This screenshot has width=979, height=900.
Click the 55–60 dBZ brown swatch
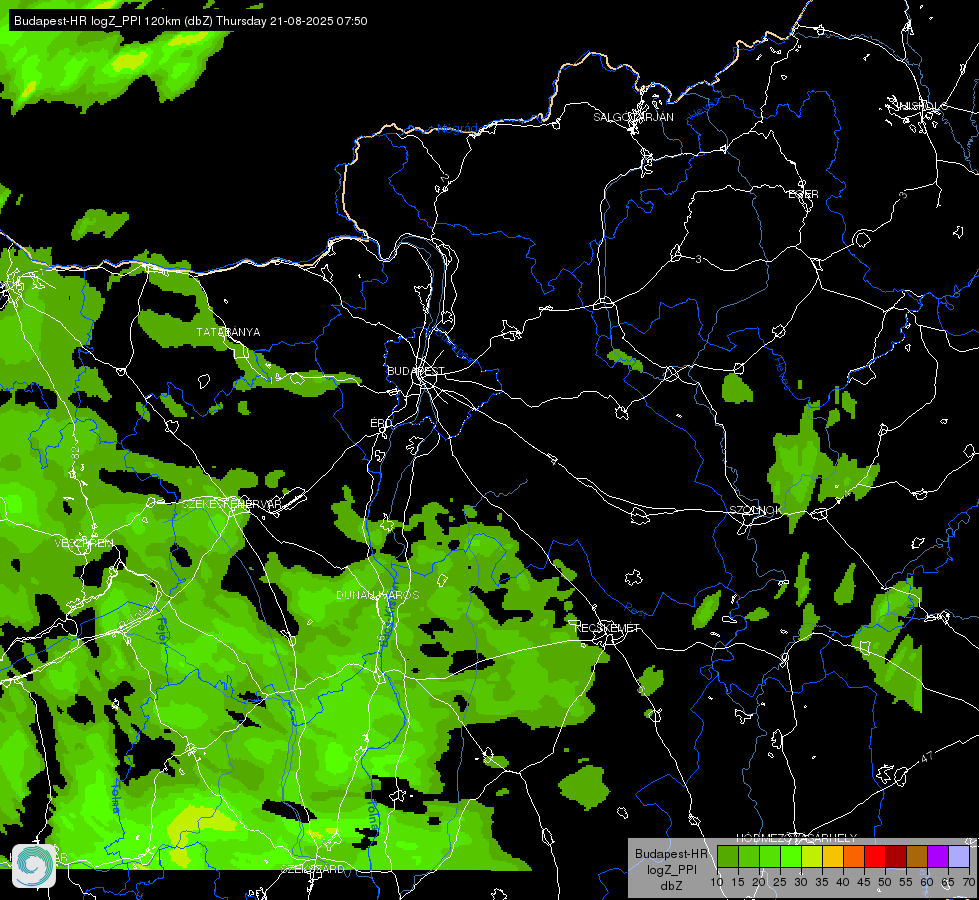click(x=917, y=856)
